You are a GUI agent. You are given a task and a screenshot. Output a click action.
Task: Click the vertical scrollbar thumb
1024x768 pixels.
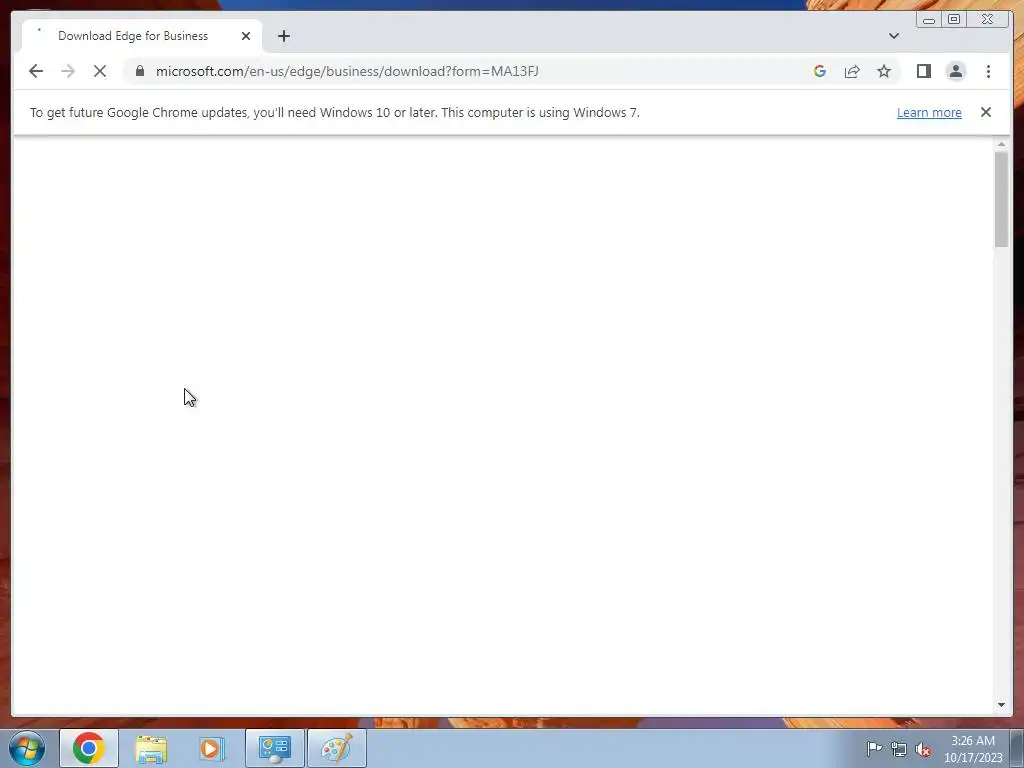[1001, 199]
